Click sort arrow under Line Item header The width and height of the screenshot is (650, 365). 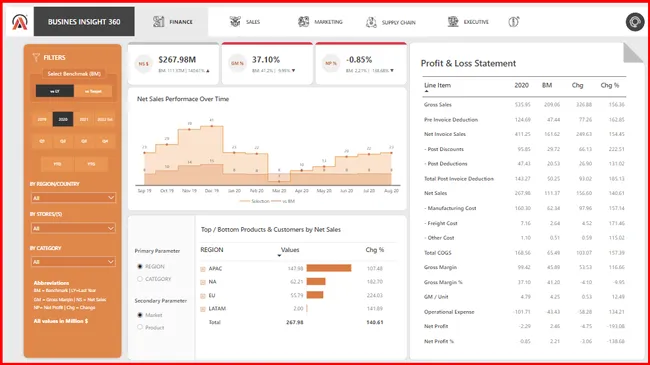pos(426,91)
